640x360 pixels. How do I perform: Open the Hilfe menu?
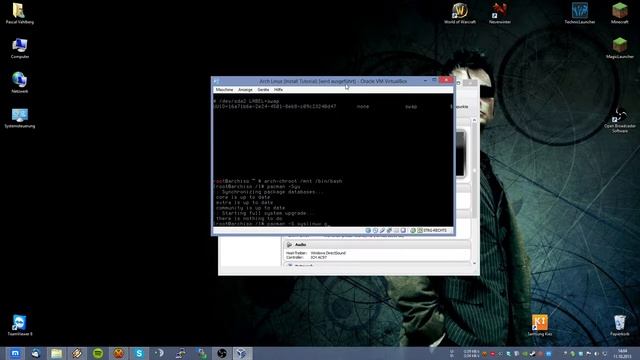coord(278,89)
